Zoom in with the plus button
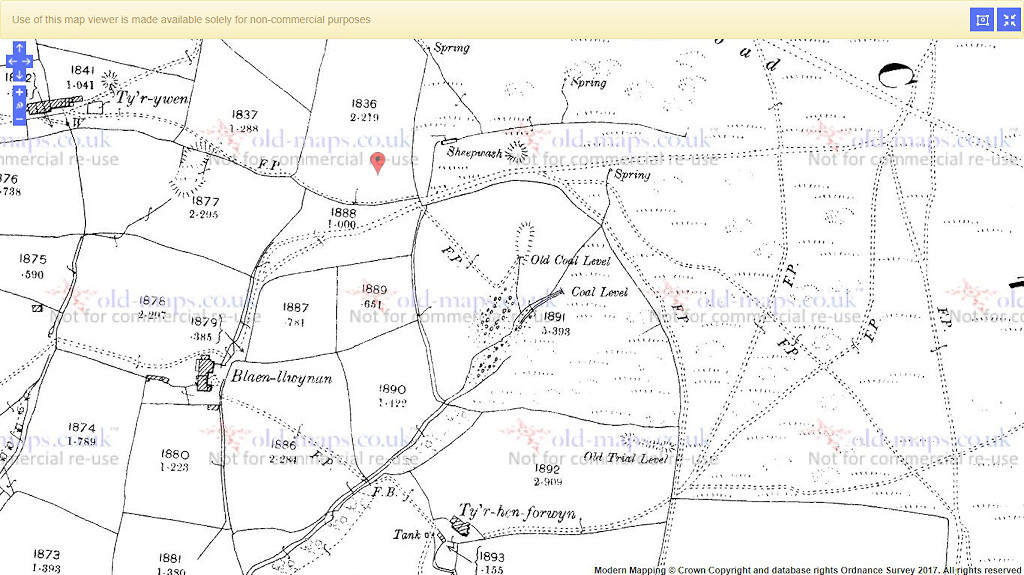 [20, 92]
